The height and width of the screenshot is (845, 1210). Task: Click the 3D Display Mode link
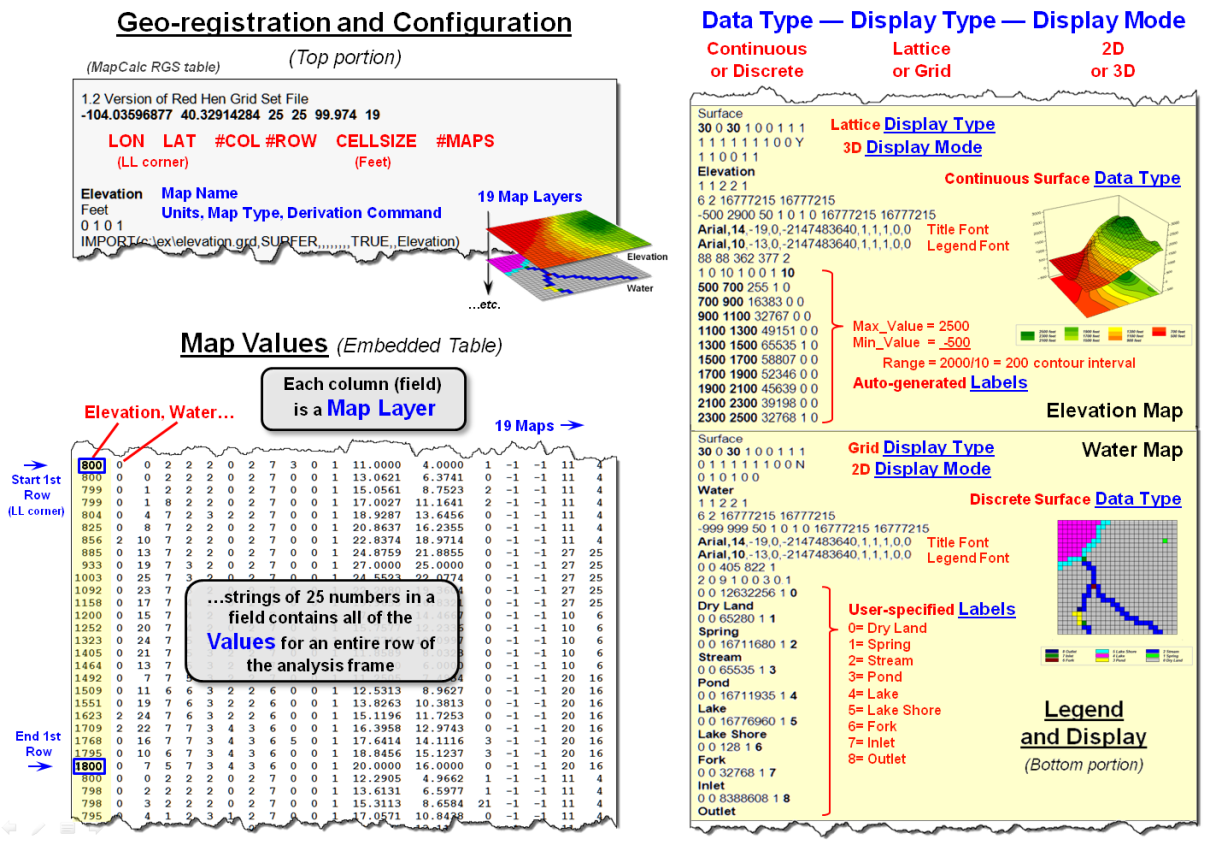[923, 148]
